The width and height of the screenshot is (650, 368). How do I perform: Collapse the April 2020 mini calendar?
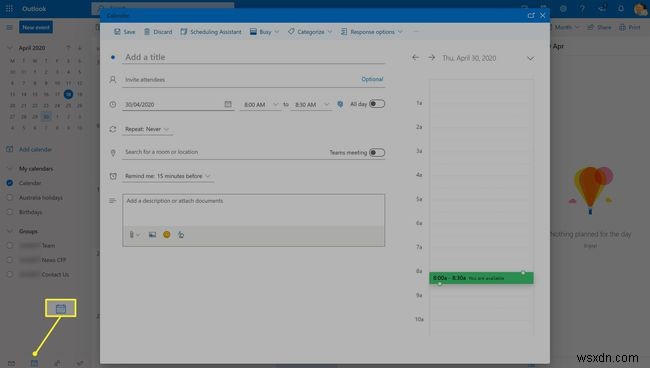[x=10, y=48]
